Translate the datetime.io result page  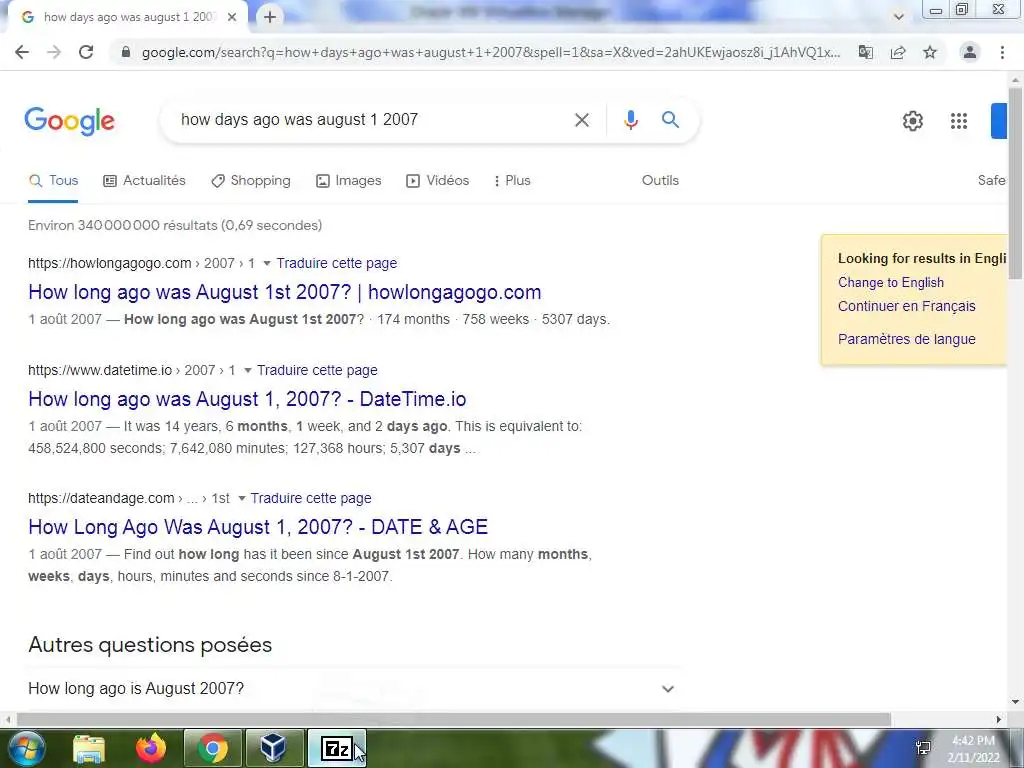click(317, 370)
